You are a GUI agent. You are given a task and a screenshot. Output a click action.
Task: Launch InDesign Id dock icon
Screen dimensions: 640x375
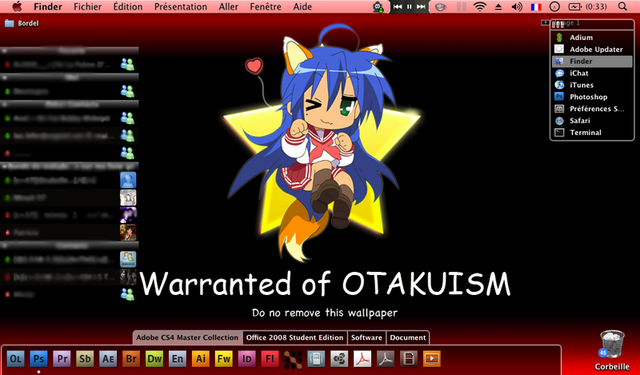247,359
